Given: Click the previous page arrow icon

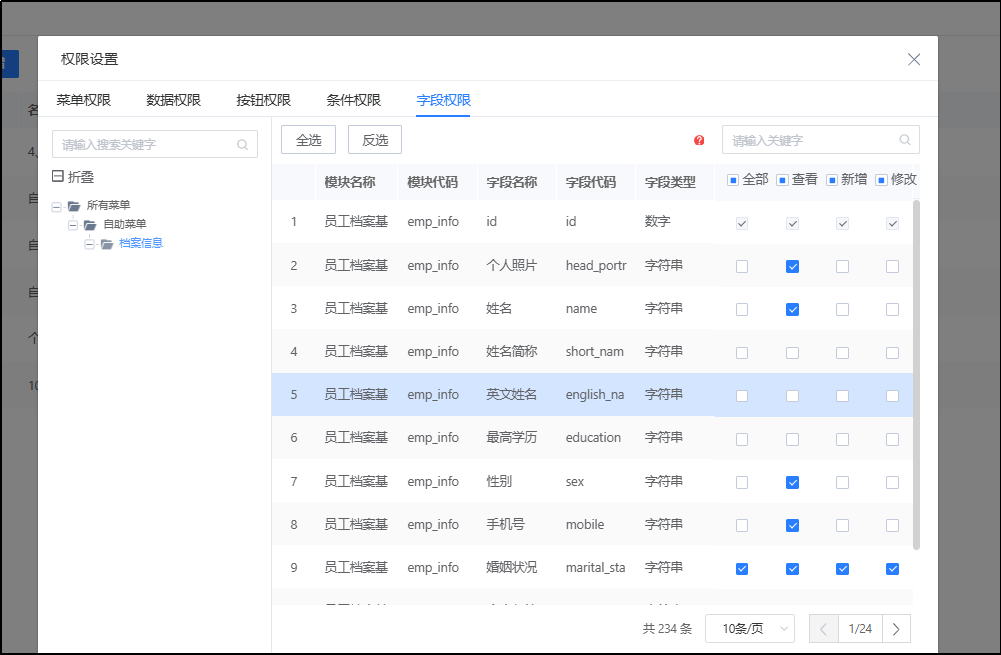Looking at the screenshot, I should tap(822, 628).
